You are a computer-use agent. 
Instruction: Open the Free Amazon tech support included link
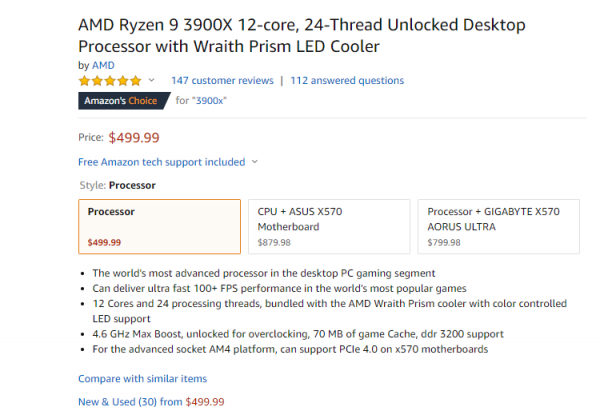pyautogui.click(x=161, y=162)
